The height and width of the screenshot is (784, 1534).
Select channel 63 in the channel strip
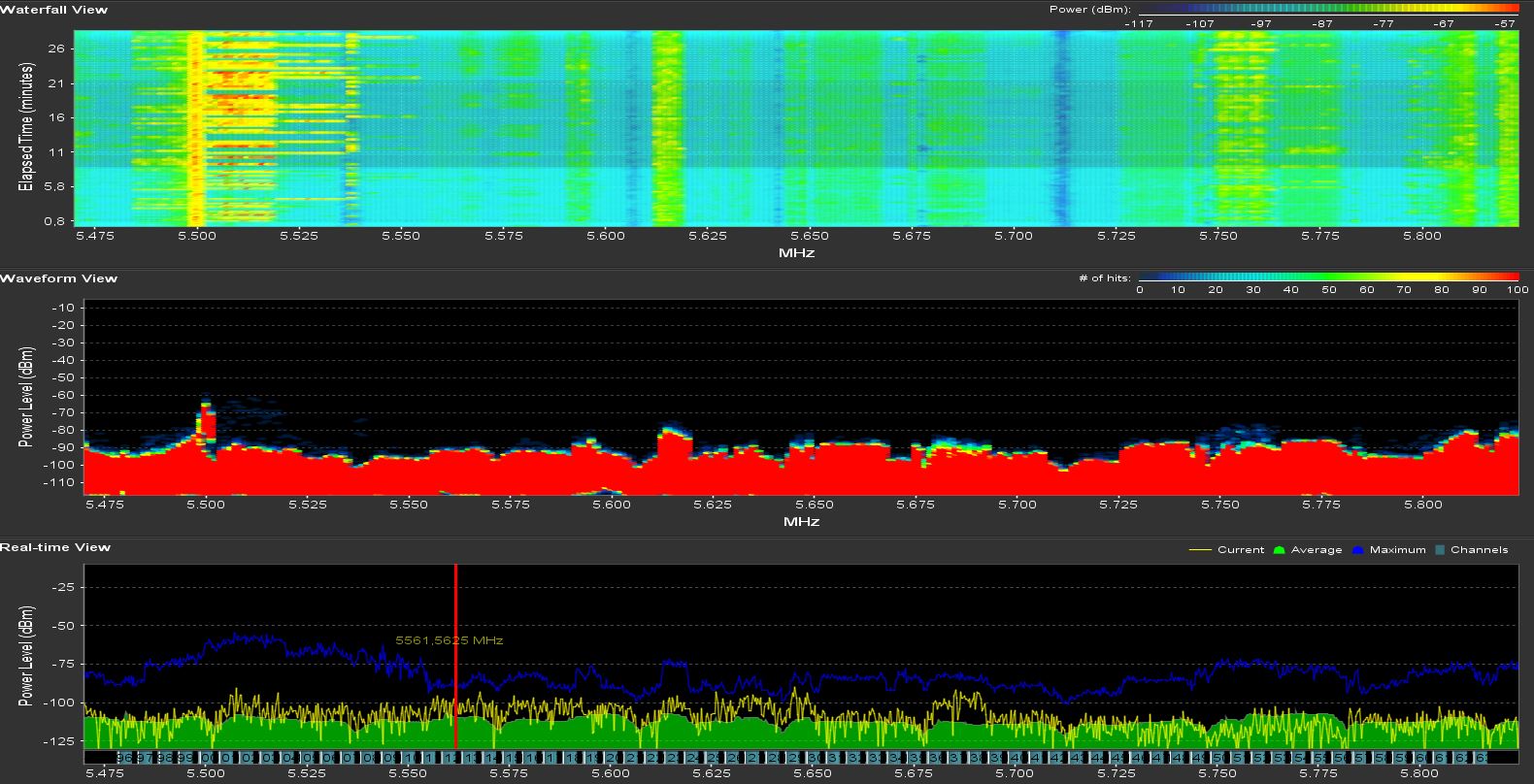[1480, 758]
